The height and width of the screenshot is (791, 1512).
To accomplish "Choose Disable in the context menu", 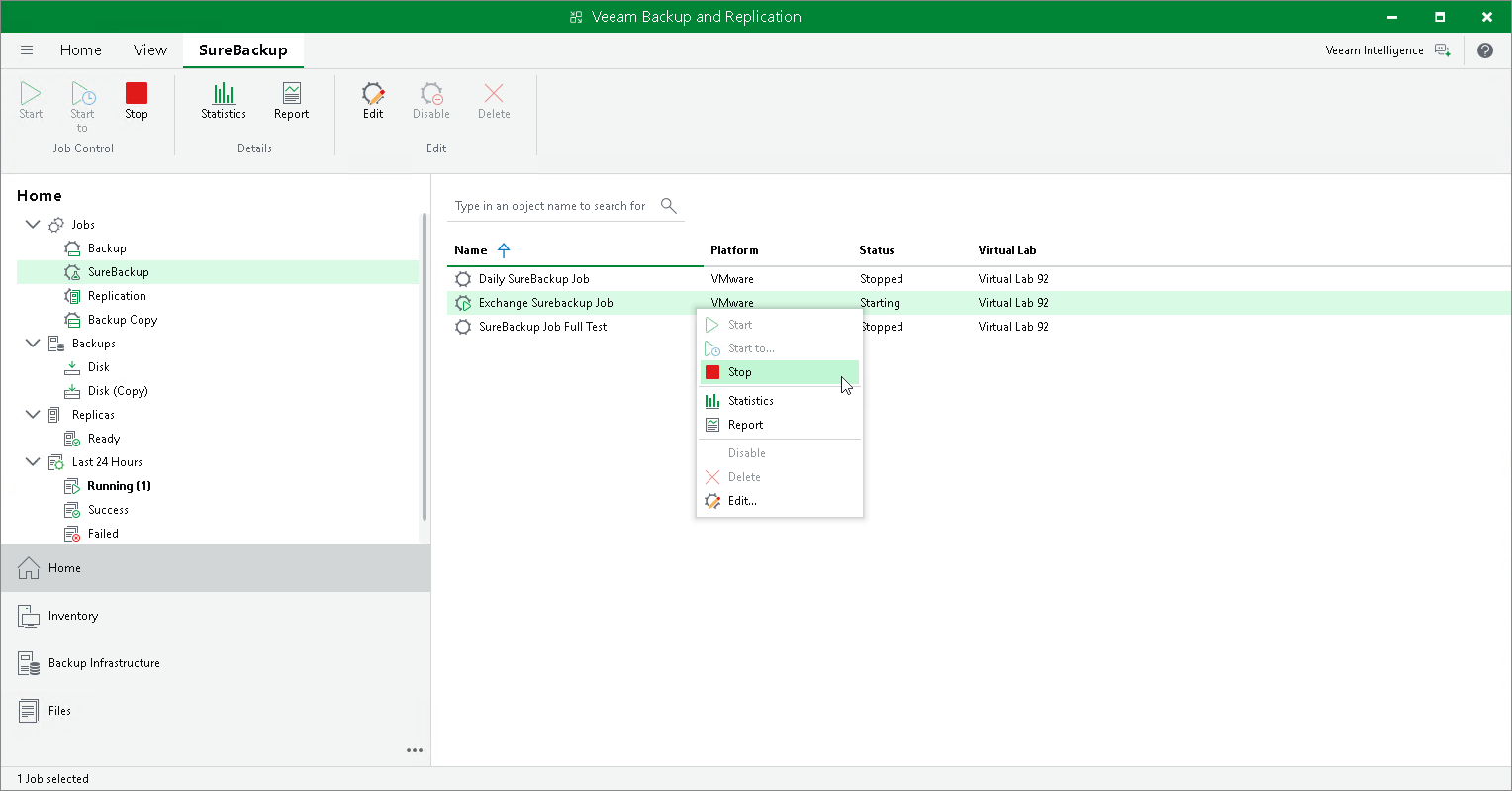I will 780,453.
